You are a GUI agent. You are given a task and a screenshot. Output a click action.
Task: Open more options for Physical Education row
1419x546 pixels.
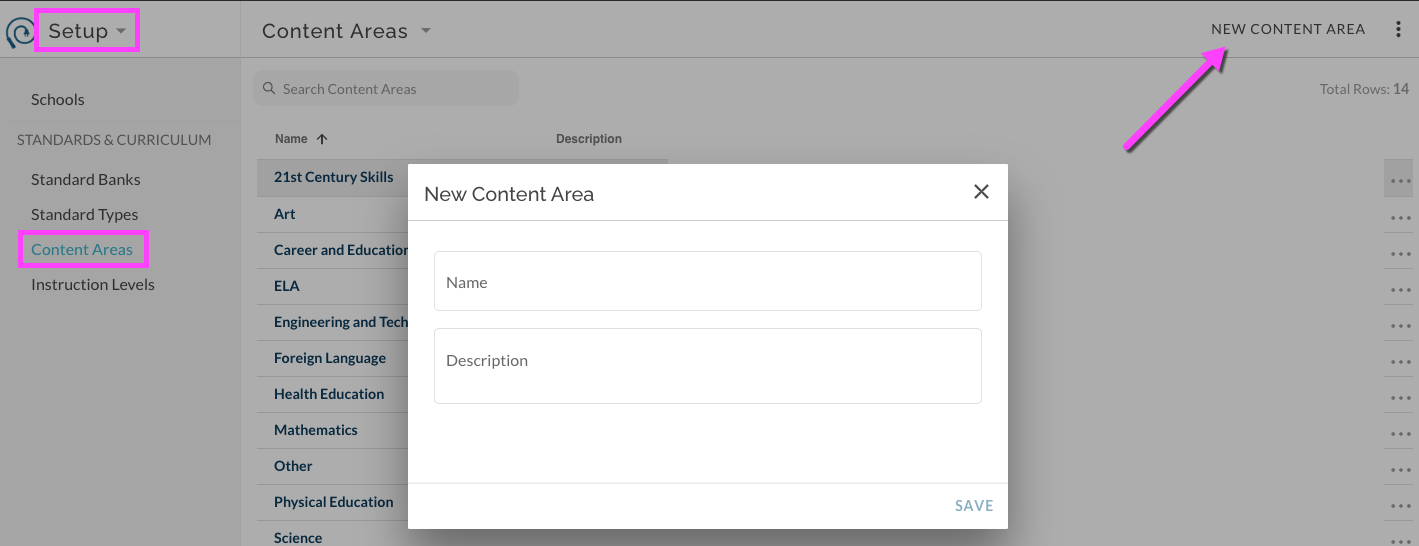[1400, 506]
